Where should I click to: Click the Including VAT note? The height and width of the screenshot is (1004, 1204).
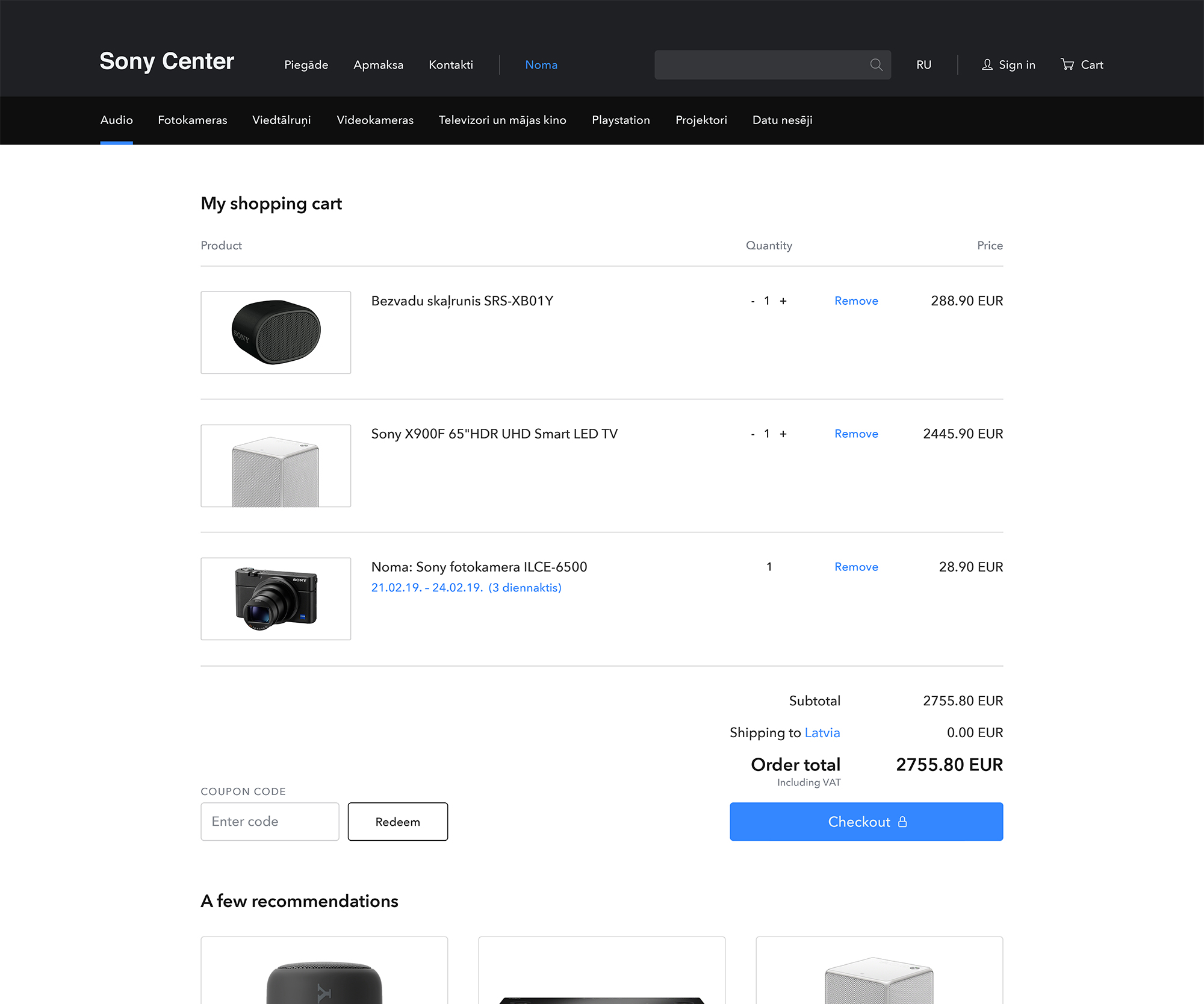tap(809, 782)
